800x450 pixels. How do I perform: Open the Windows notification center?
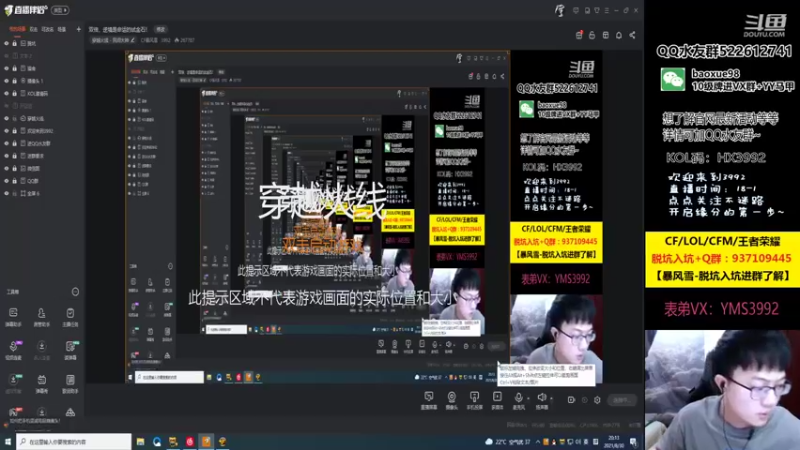[x=633, y=442]
